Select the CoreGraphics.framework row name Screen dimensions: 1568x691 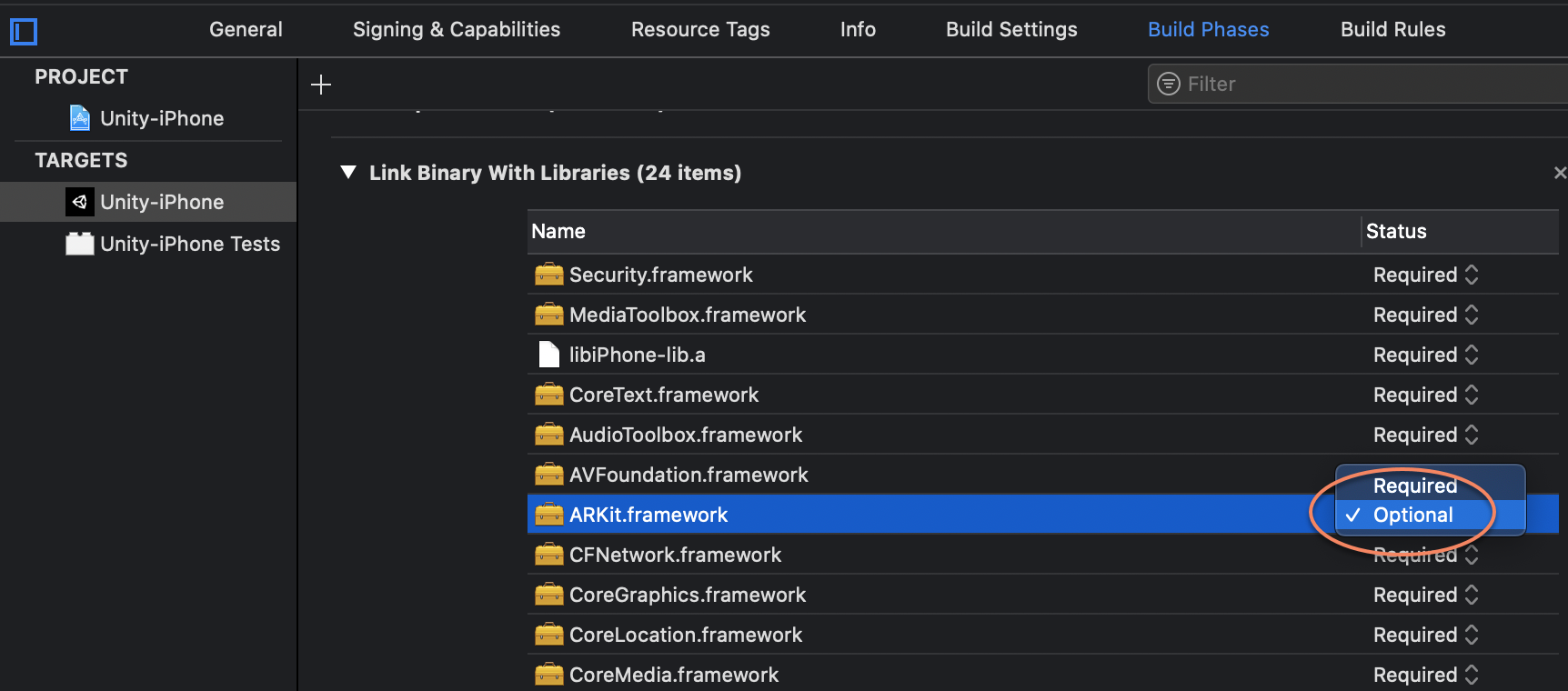point(688,595)
